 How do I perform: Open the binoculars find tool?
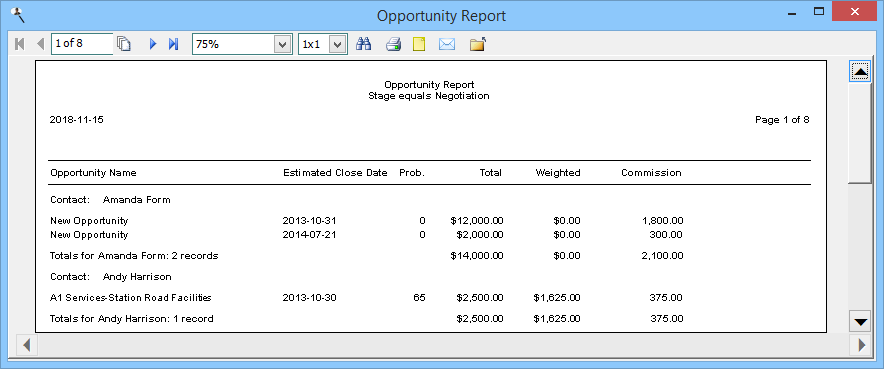point(364,44)
